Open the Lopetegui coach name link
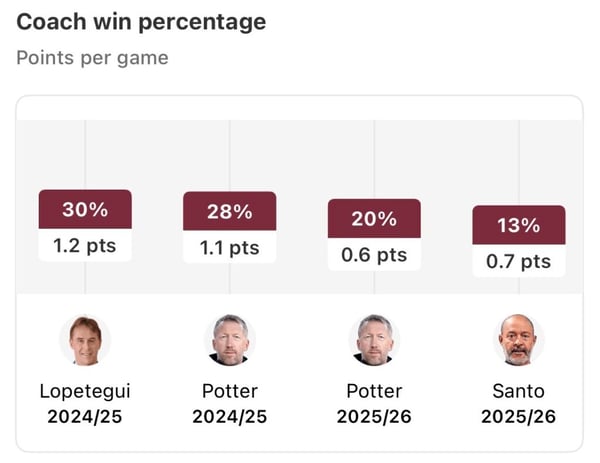The image size is (600, 463). point(85,391)
